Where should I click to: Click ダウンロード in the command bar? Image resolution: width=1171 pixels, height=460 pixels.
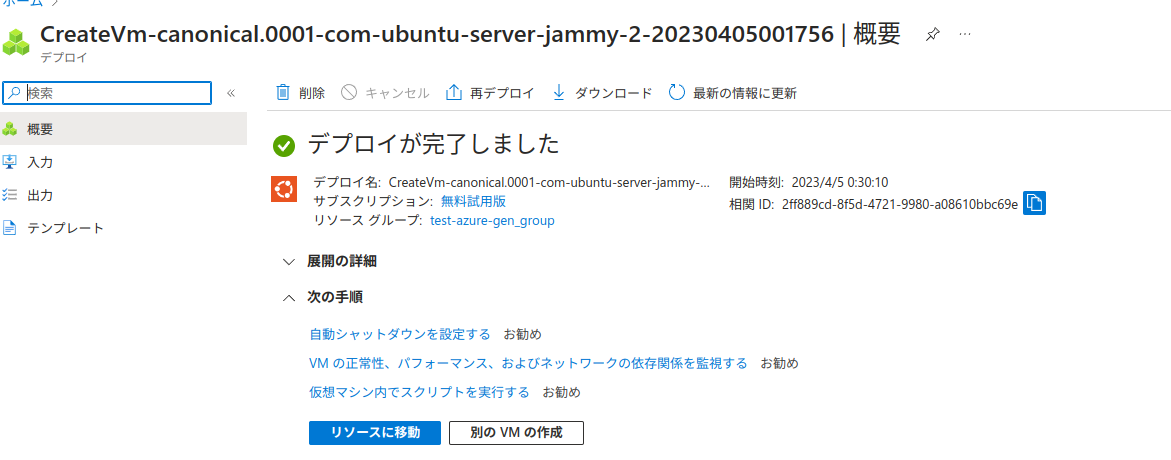(602, 93)
